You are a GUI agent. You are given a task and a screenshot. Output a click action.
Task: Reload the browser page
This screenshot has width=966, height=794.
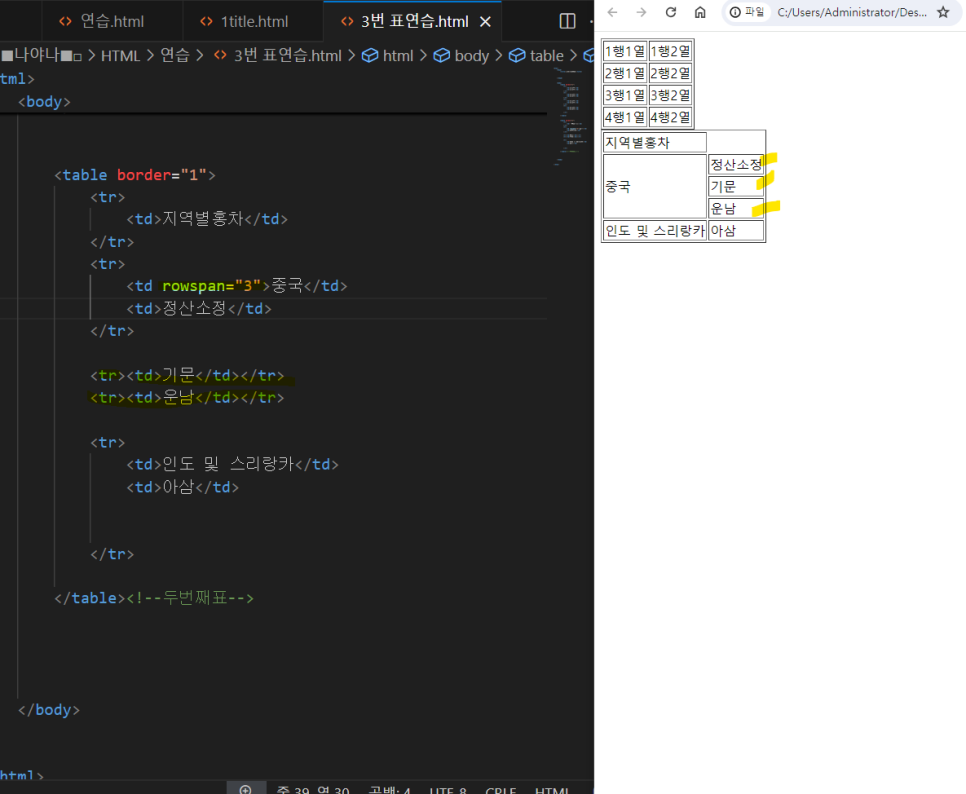click(671, 12)
